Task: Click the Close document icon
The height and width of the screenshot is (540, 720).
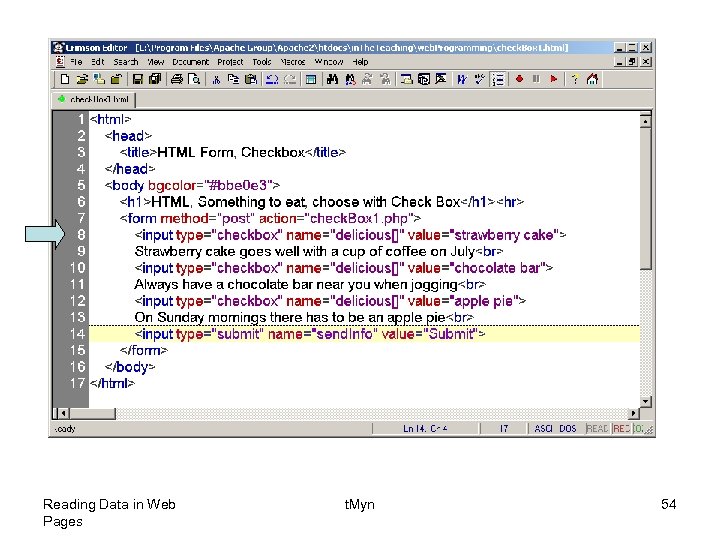Action: [117, 79]
